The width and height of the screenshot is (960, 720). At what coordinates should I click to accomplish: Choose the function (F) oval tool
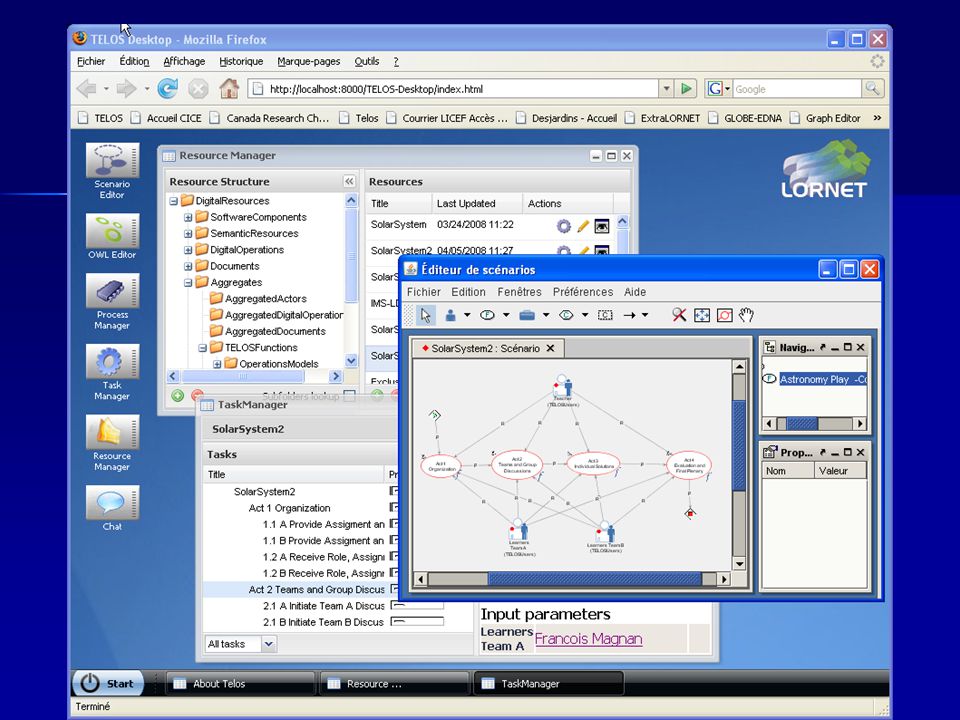(x=487, y=315)
